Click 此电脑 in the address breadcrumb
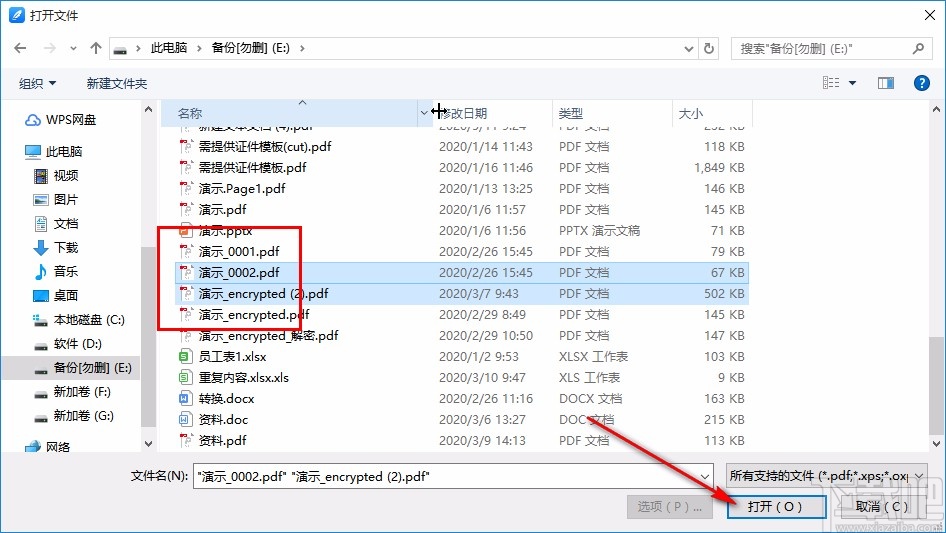 (x=168, y=48)
